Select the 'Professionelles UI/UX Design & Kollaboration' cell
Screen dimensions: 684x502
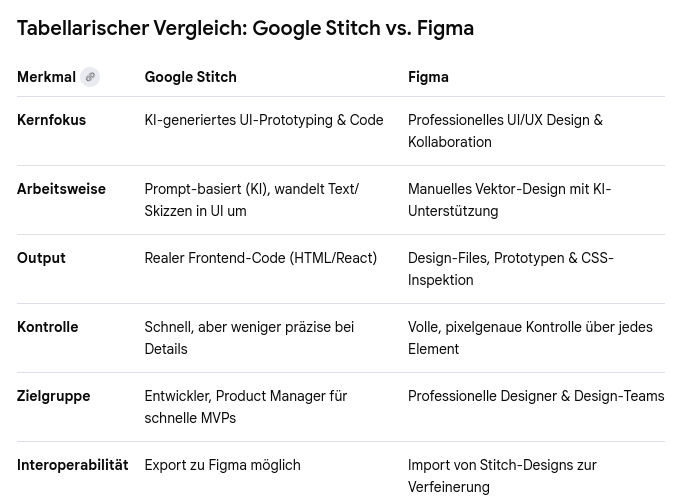[x=505, y=131]
